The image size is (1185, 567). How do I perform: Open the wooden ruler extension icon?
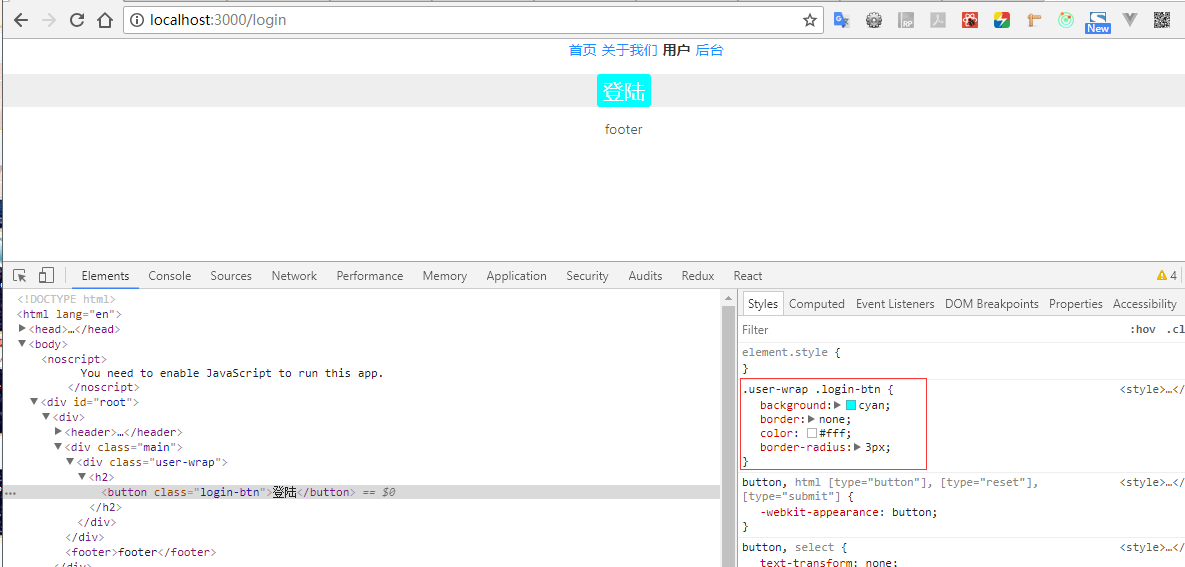tap(1034, 20)
